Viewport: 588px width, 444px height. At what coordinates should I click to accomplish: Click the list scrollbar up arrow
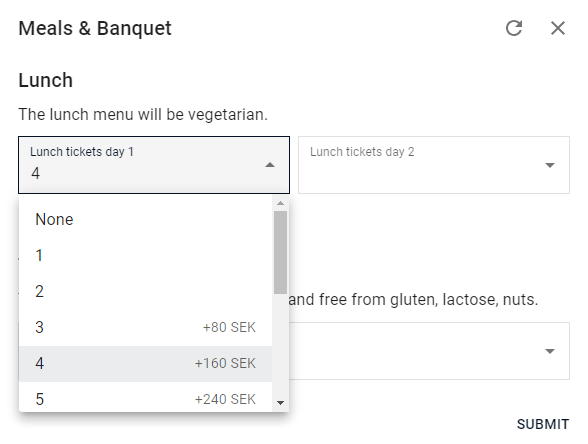coord(280,203)
